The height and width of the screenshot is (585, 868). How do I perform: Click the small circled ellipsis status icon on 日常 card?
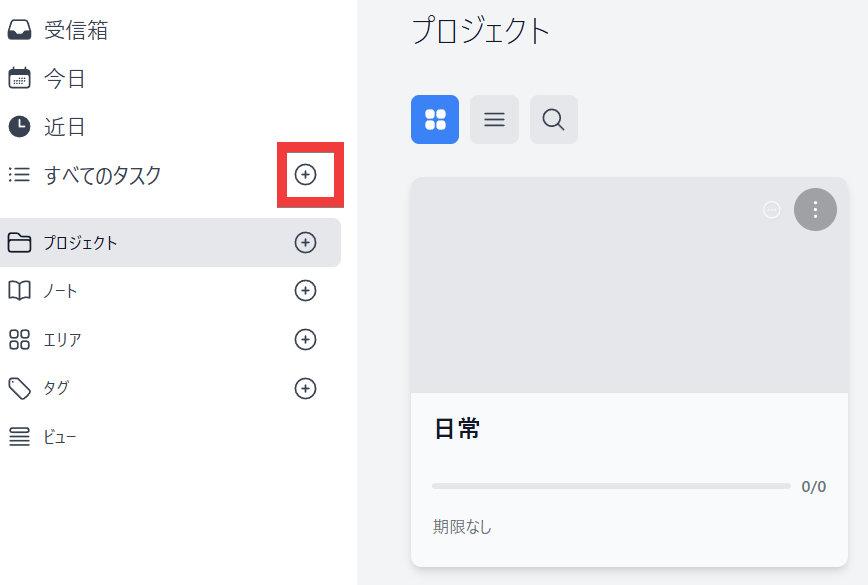(772, 210)
